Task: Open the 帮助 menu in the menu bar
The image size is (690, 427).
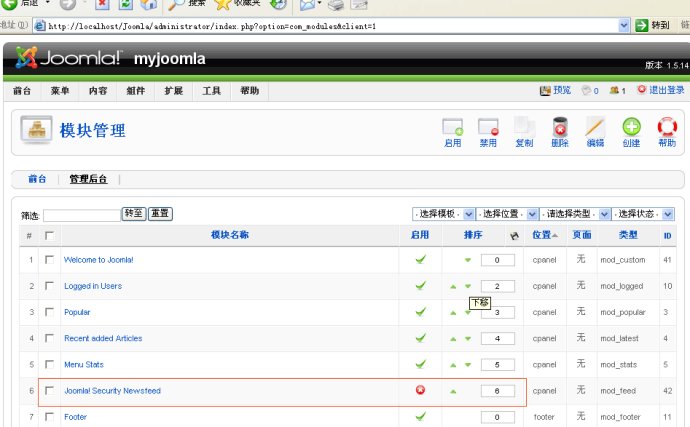Action: click(x=250, y=91)
